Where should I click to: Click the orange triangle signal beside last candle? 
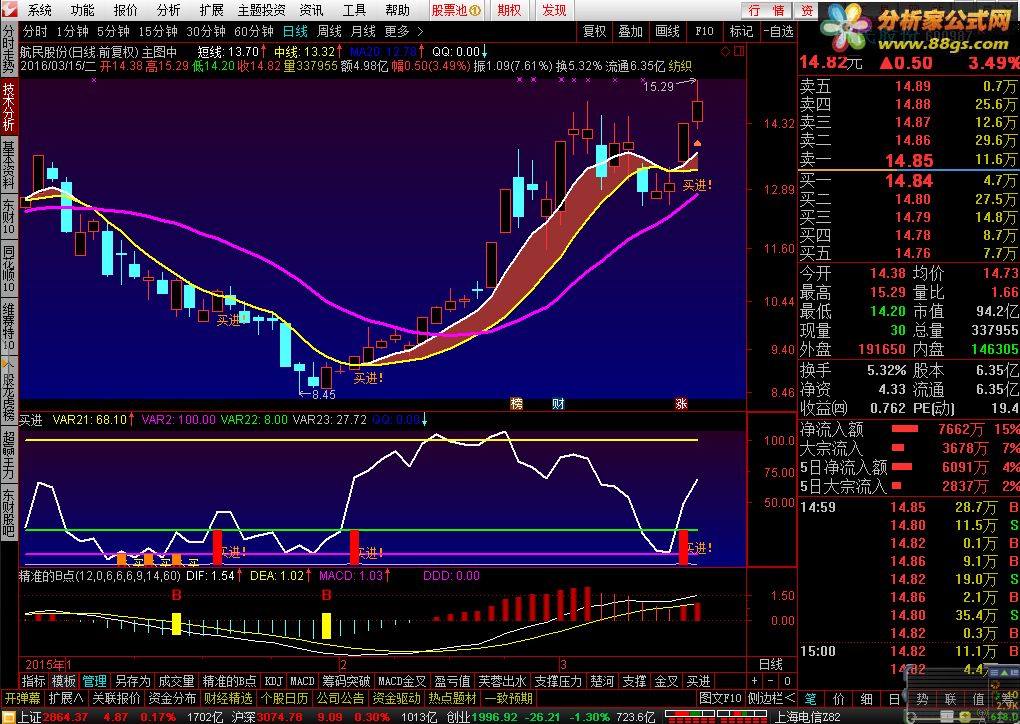point(697,143)
